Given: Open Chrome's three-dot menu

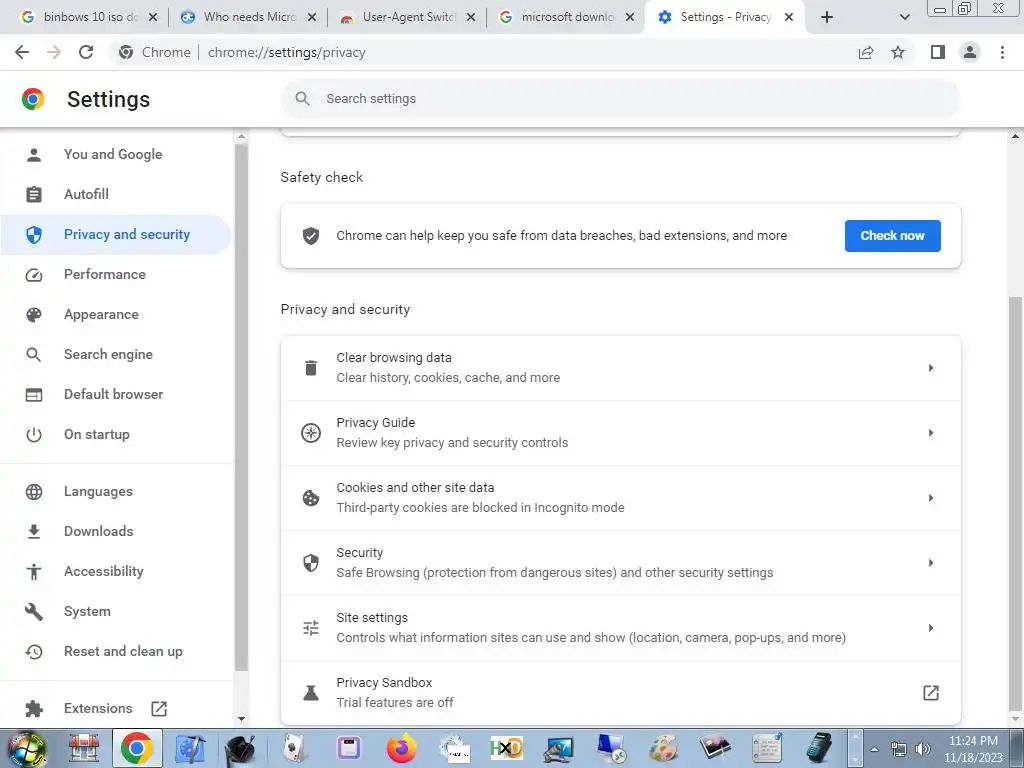Looking at the screenshot, I should pos(1002,52).
